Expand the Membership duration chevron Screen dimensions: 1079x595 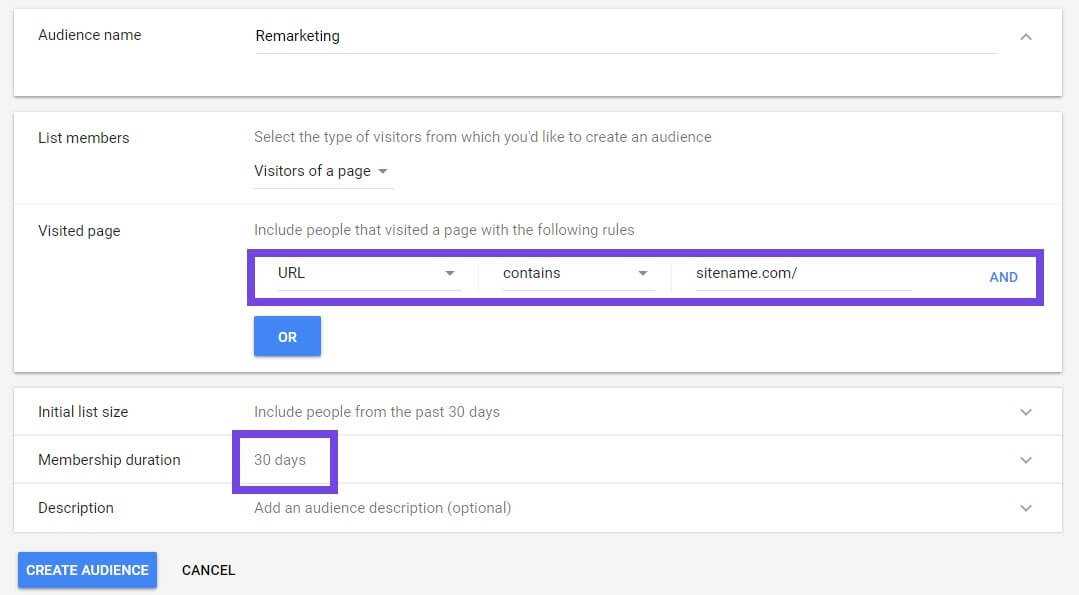1025,460
